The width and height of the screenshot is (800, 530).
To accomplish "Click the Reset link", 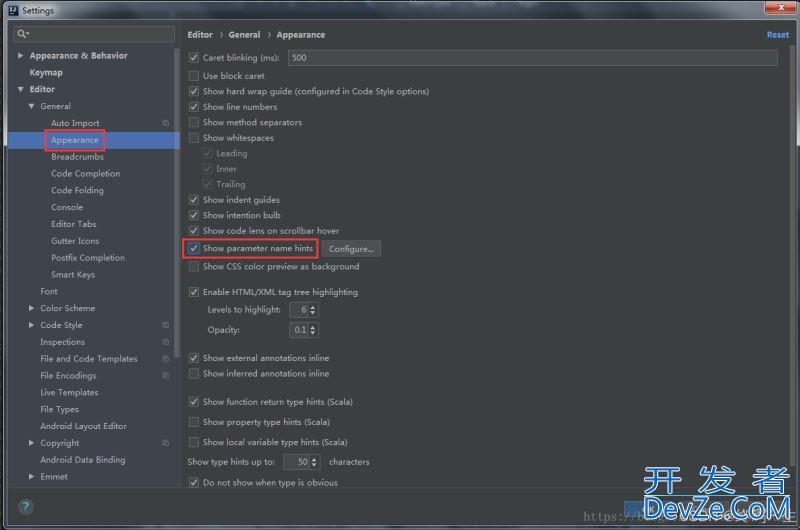I will [x=778, y=35].
